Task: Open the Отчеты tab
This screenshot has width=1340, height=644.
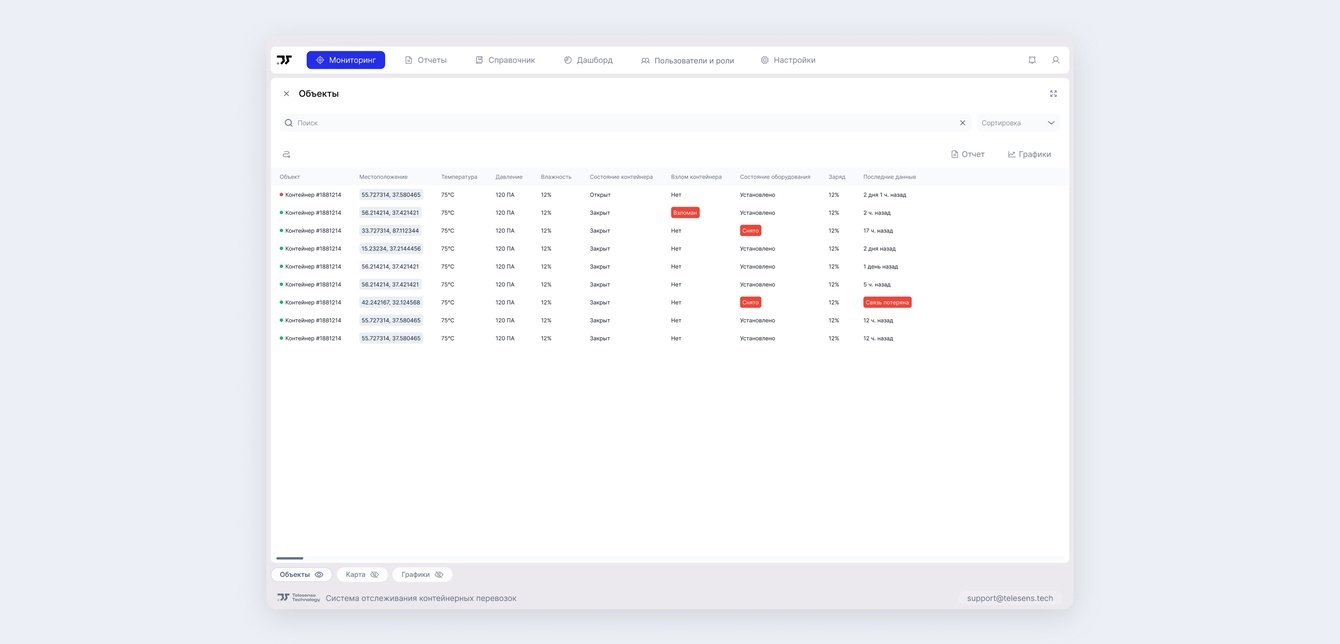Action: click(426, 60)
